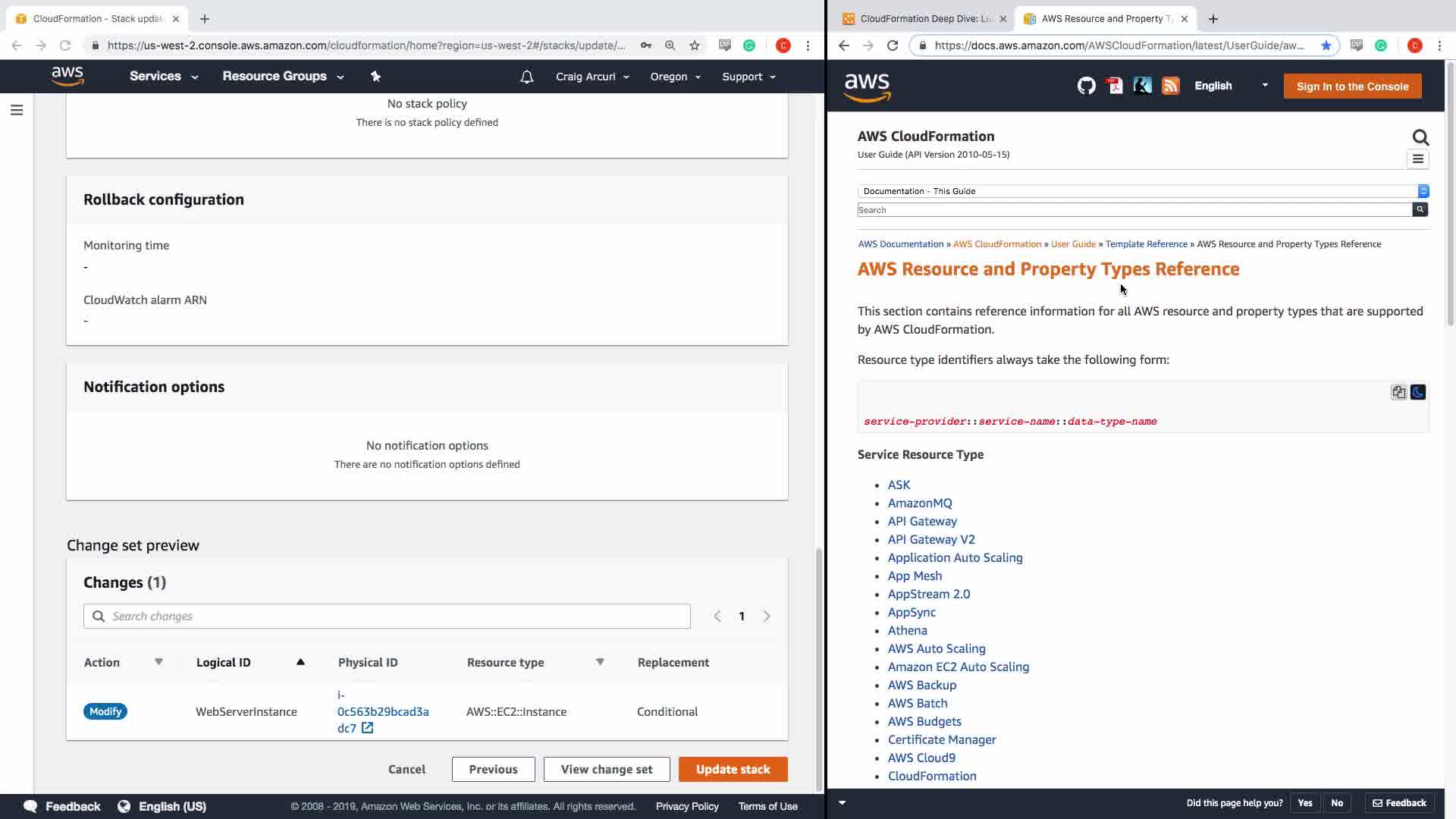Filter the Resource type column dropdown
1456x819 pixels.
(600, 662)
